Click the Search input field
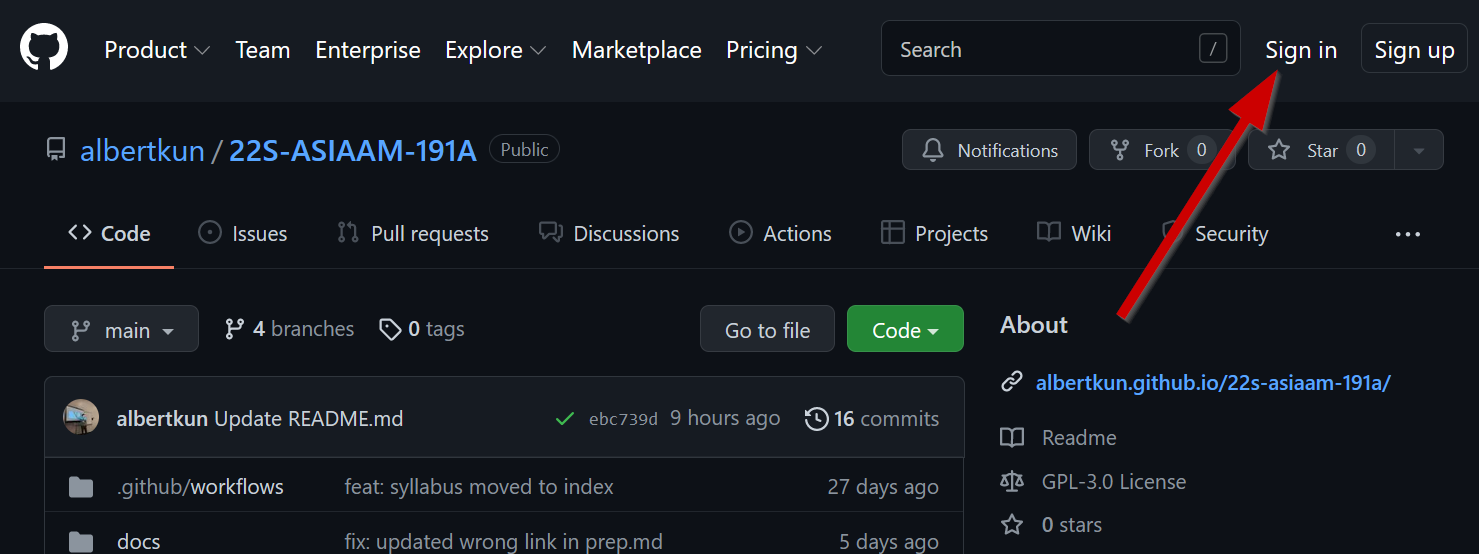 click(x=1040, y=49)
